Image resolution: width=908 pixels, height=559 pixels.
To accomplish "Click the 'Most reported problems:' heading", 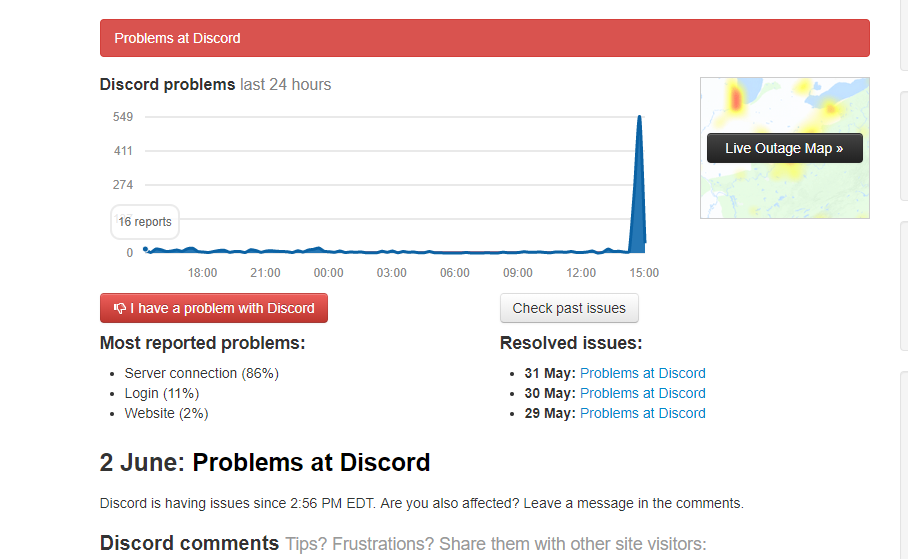I will (x=203, y=343).
